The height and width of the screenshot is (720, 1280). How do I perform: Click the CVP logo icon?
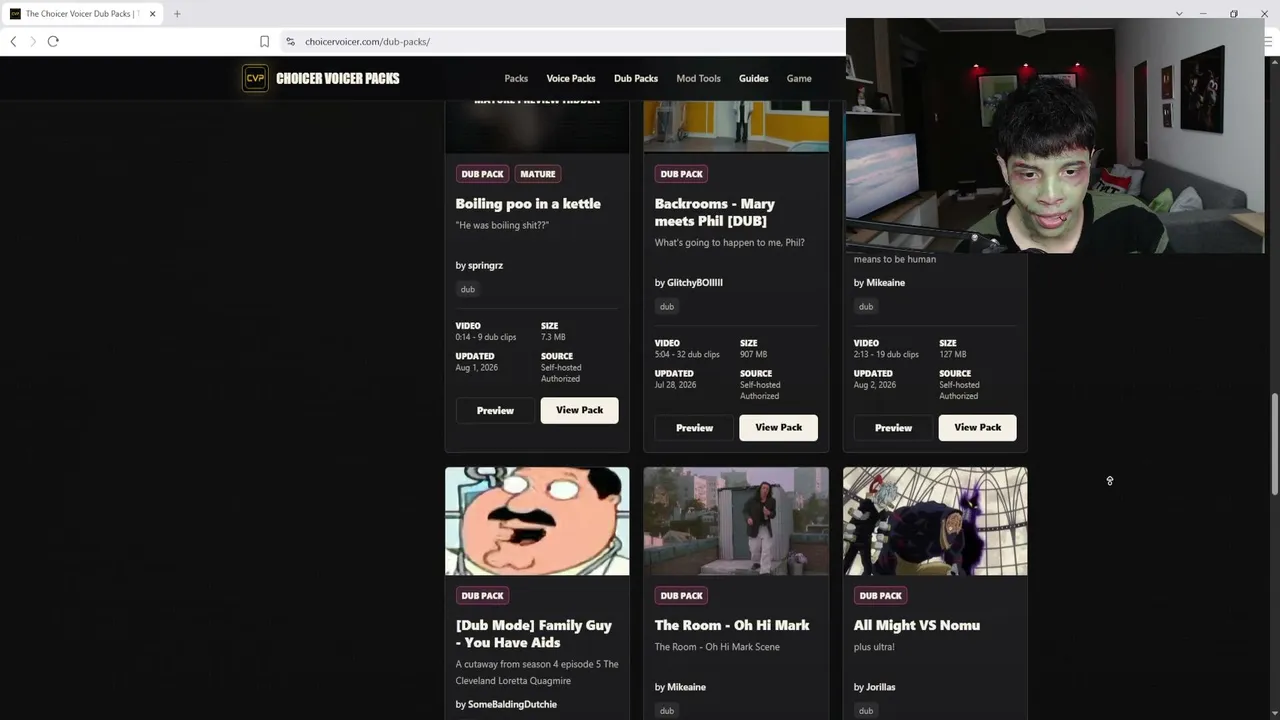pyautogui.click(x=255, y=78)
